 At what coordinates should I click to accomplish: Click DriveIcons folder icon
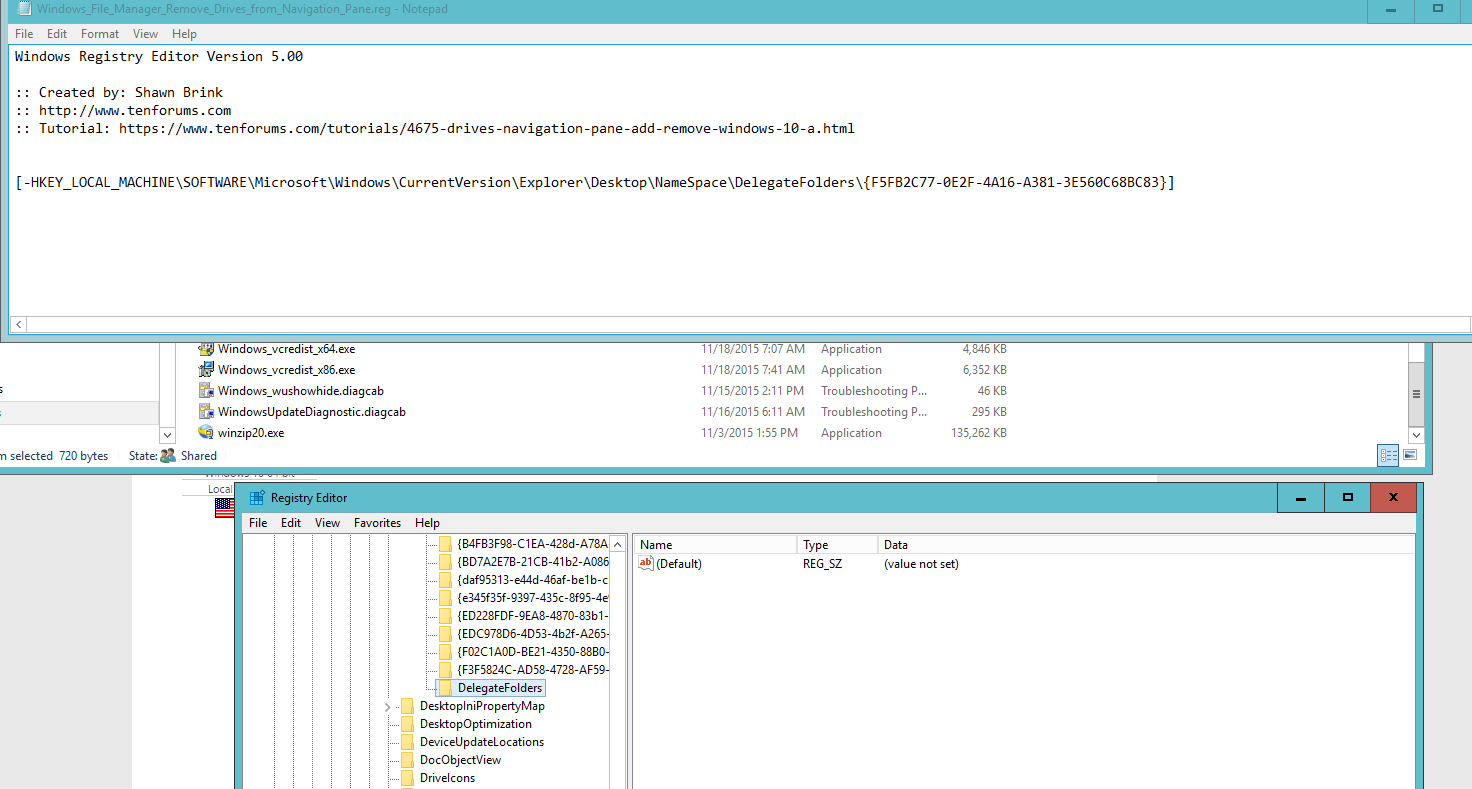(x=408, y=778)
